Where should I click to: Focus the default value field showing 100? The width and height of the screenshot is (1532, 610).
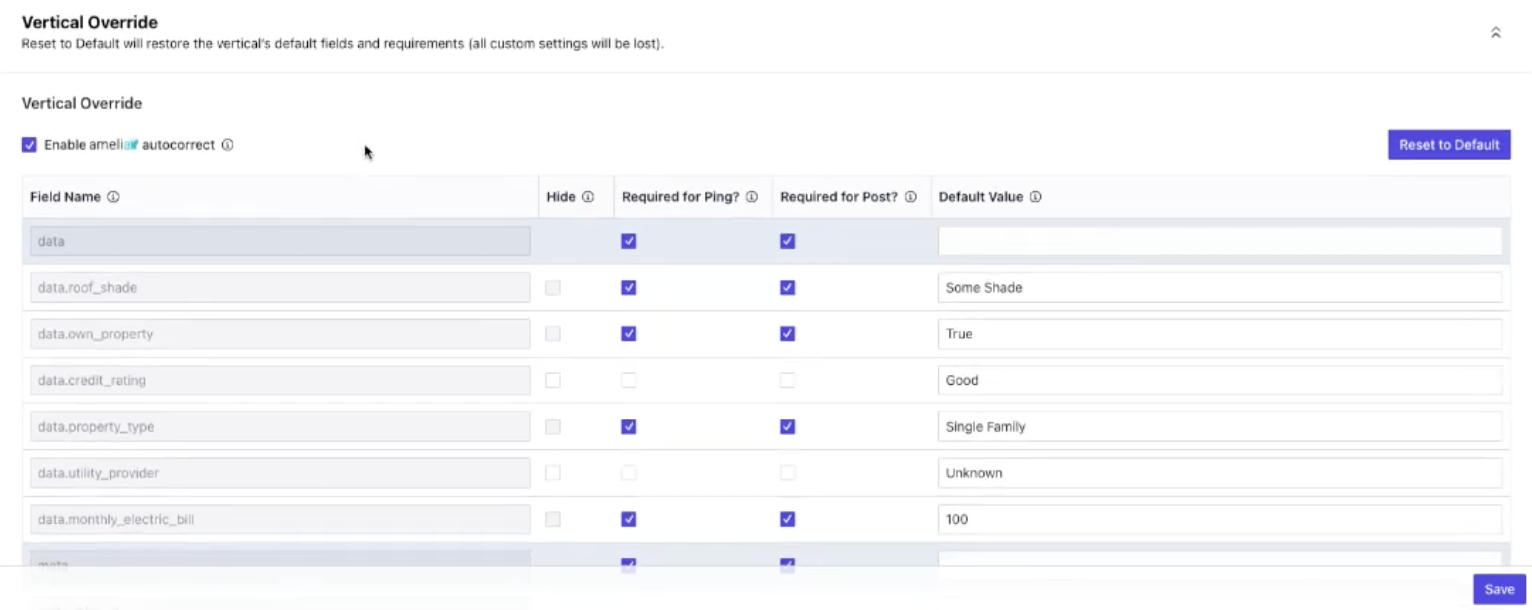point(1219,519)
